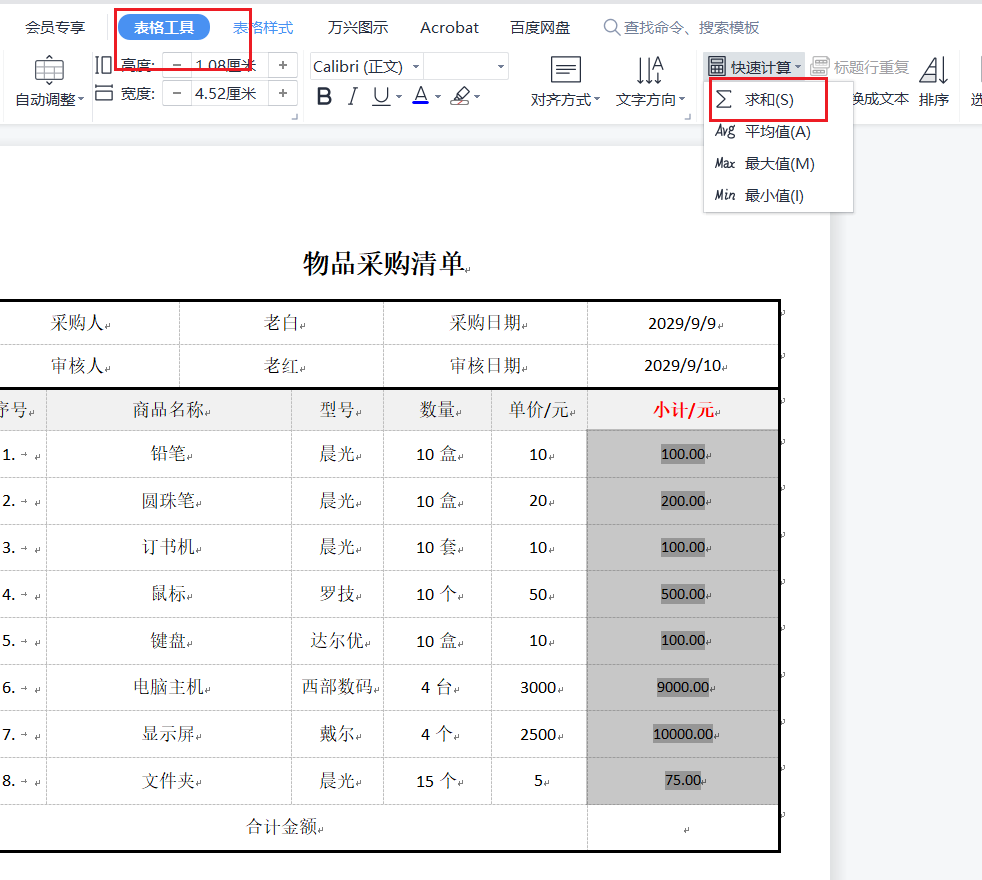Switch to the 表格样式 tab
The height and width of the screenshot is (880, 982).
(263, 27)
